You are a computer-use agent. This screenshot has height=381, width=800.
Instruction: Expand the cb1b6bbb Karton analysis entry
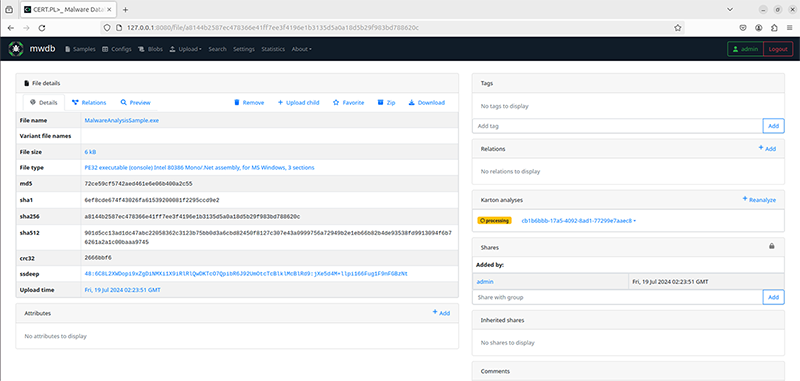tap(579, 221)
